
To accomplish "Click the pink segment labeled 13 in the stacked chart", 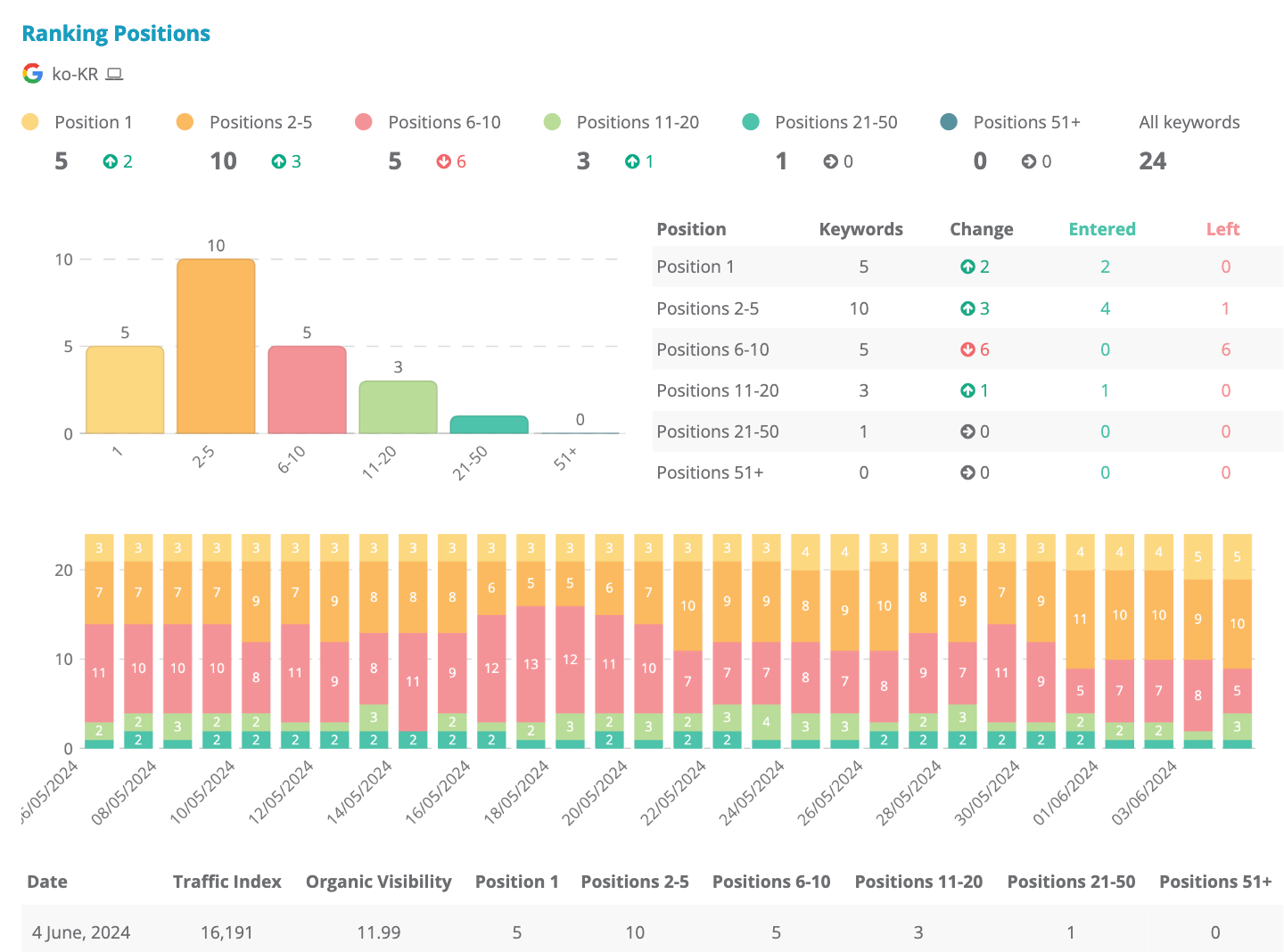I will 531,664.
